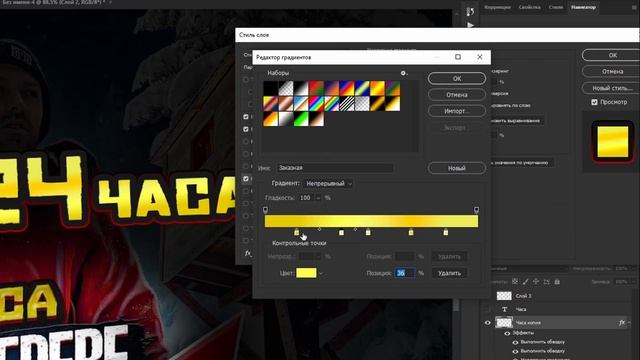The width and height of the screenshot is (640, 360).
Task: Click the Новый gradient button
Action: (457, 168)
